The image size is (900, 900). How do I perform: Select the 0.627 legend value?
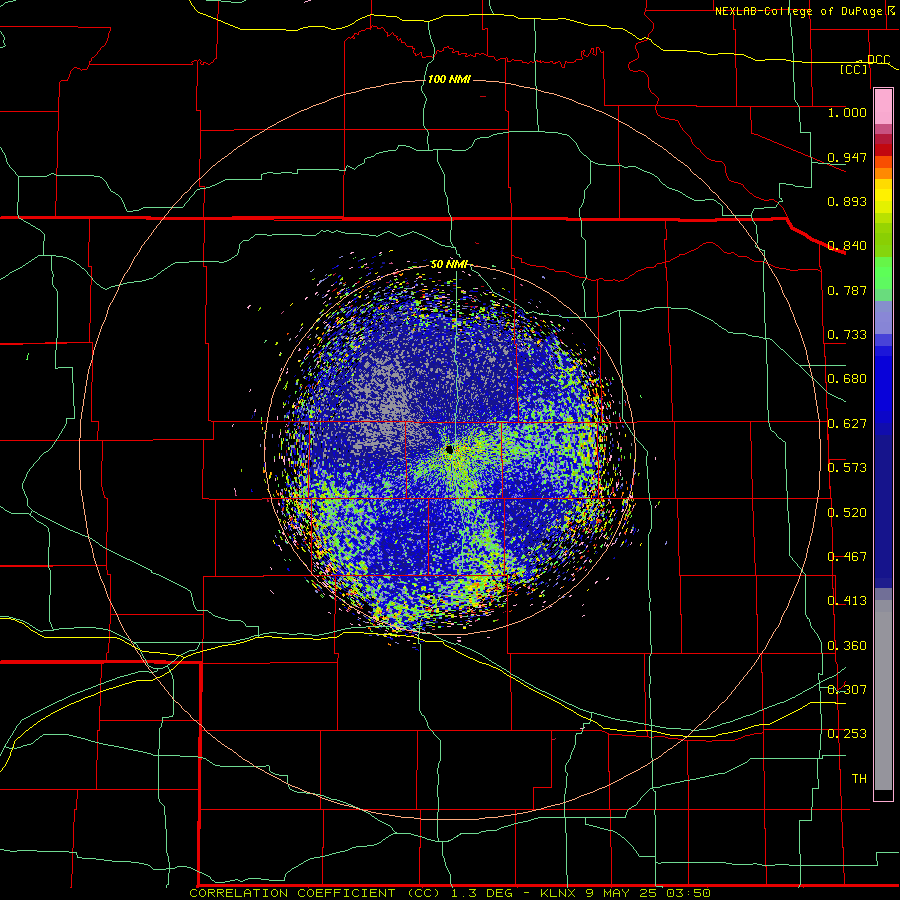tap(847, 424)
